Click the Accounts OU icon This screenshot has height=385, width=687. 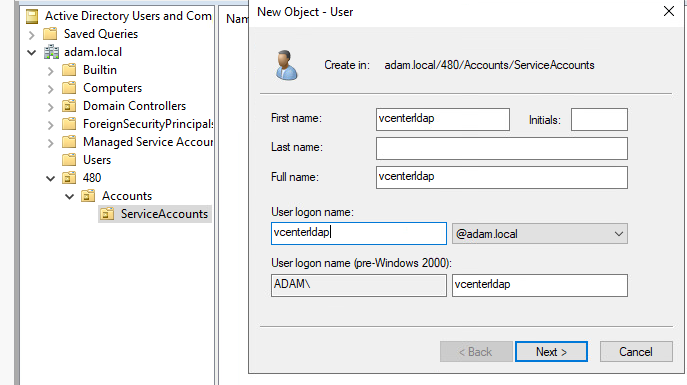tap(88, 195)
